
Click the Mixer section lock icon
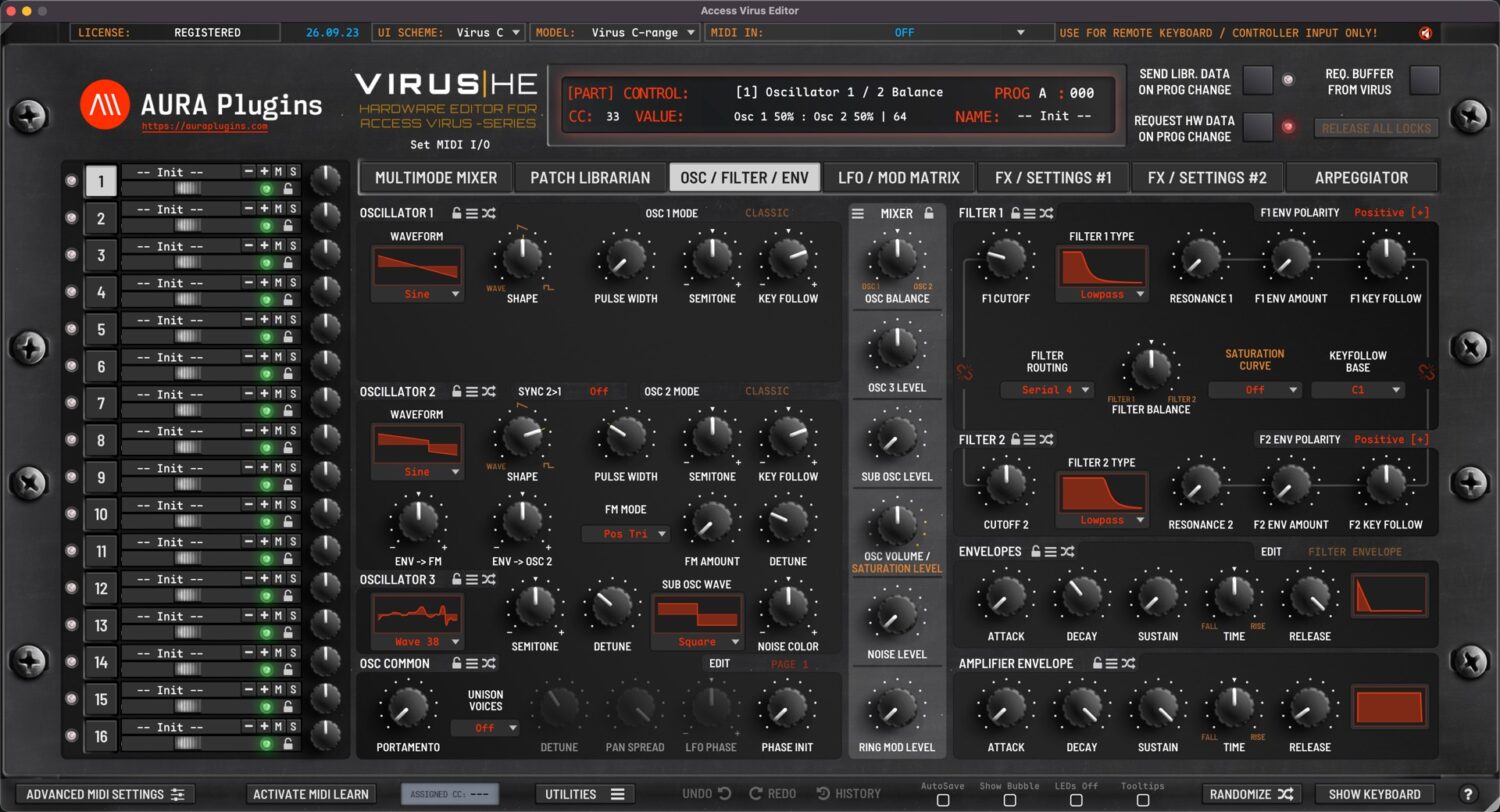[929, 213]
